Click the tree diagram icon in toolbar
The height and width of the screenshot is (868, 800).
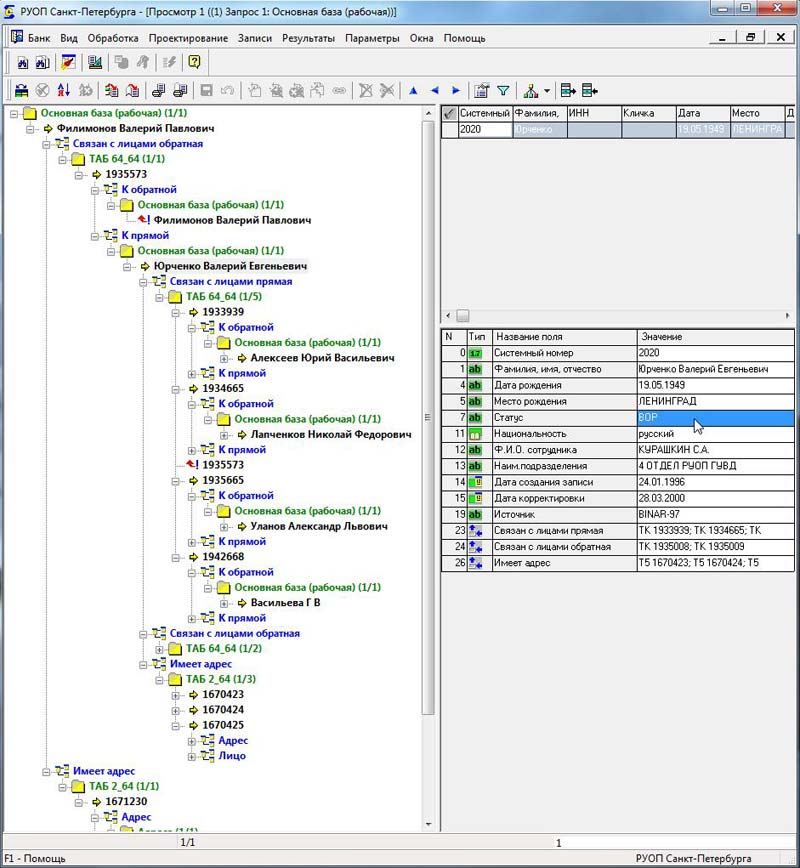click(x=530, y=90)
